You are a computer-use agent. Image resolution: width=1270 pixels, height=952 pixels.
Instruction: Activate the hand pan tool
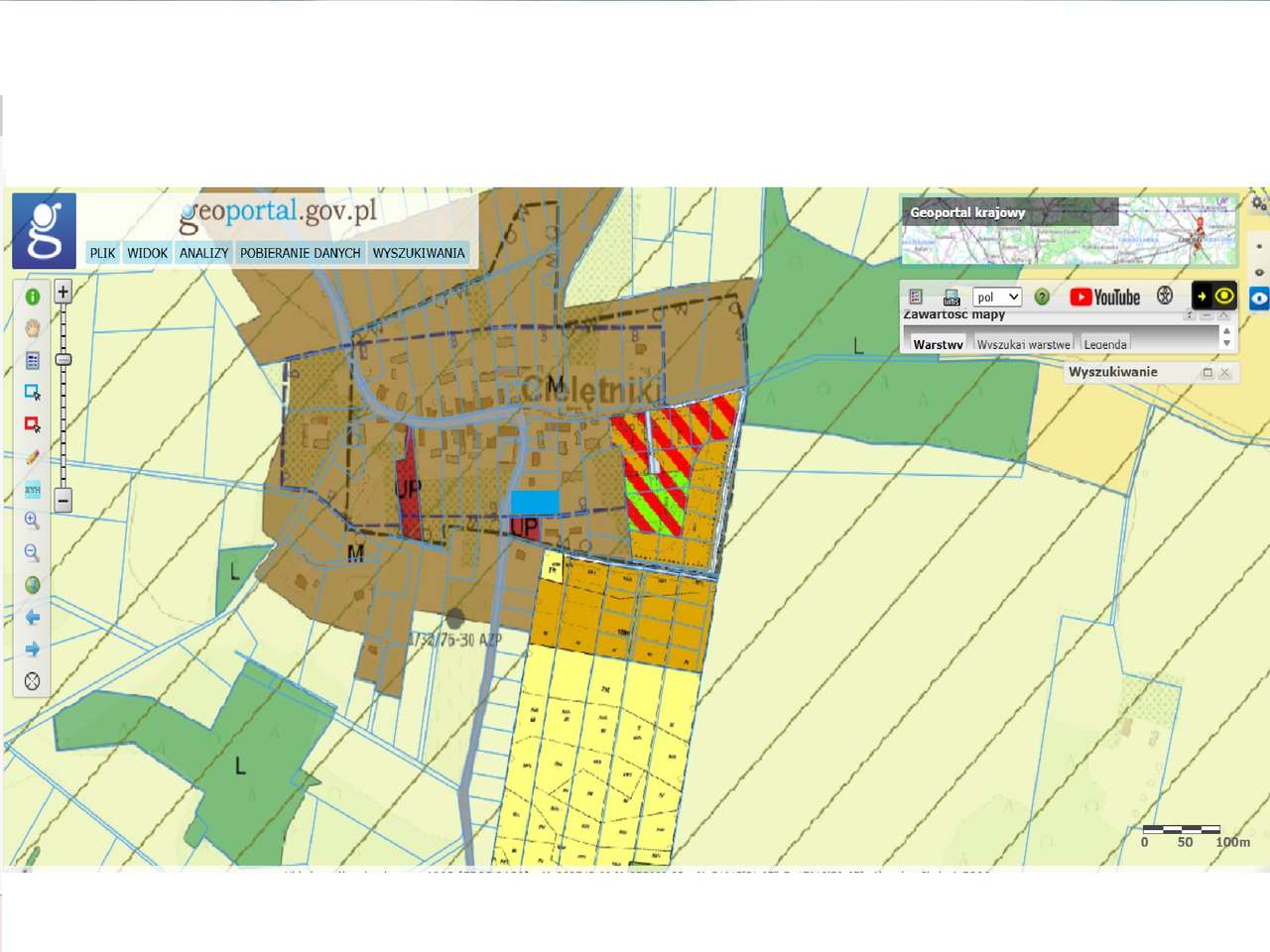point(33,328)
